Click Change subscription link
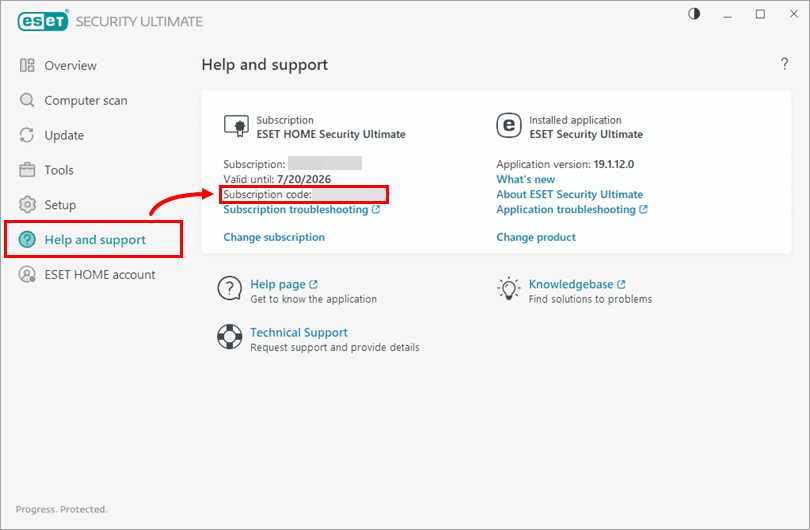The image size is (810, 530). (274, 237)
